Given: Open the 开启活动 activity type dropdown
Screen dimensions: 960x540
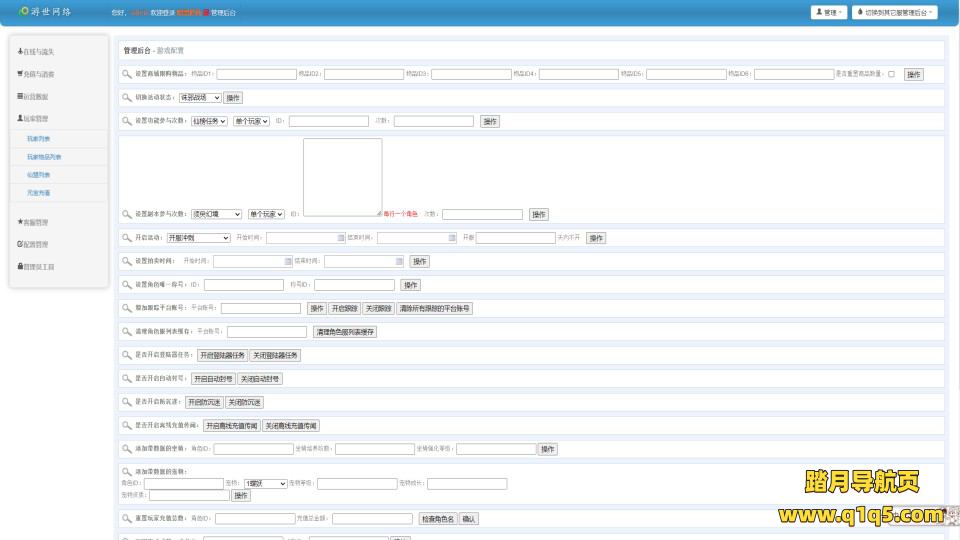Looking at the screenshot, I should [x=198, y=238].
